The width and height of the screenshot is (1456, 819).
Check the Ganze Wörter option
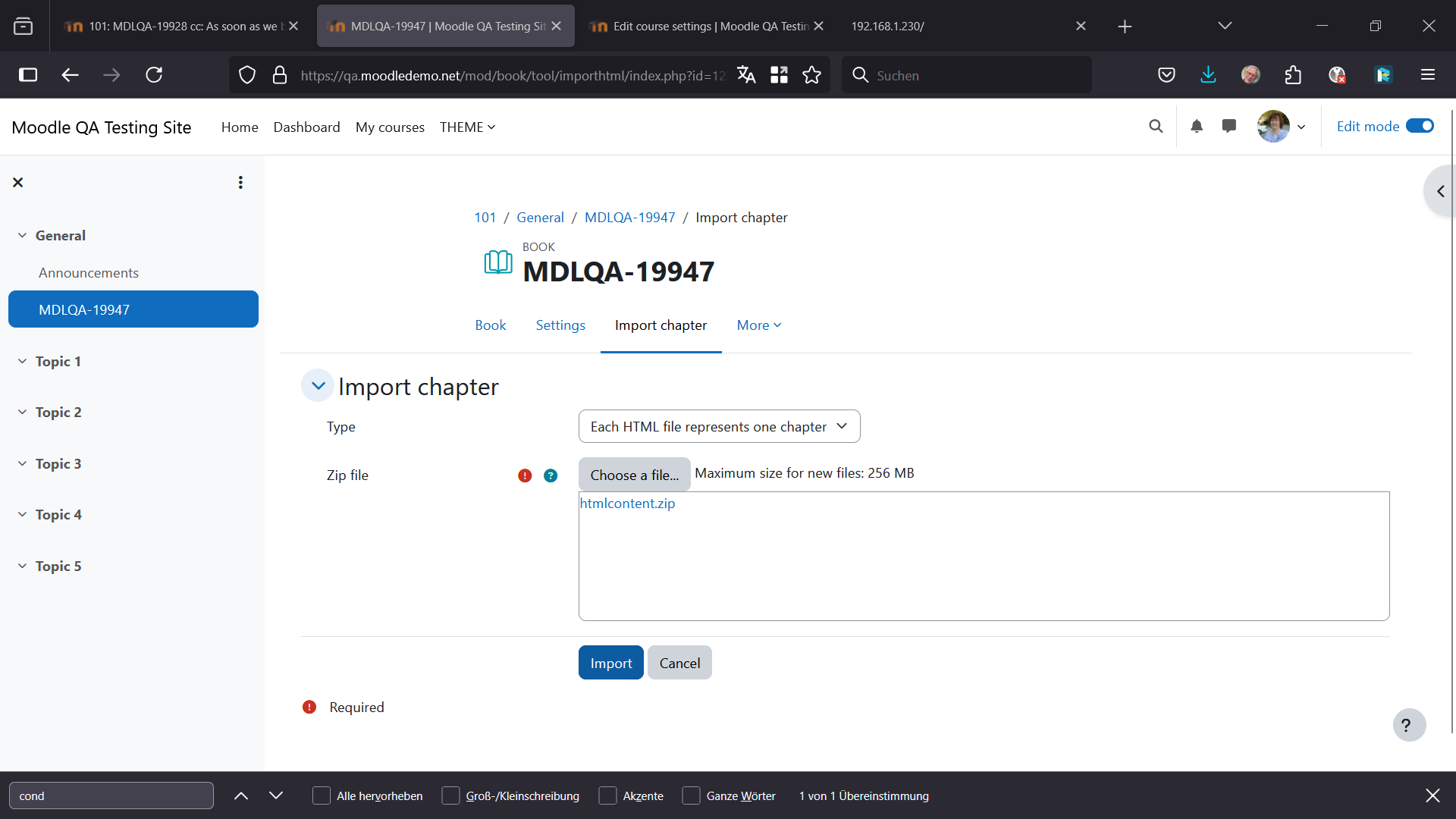691,795
